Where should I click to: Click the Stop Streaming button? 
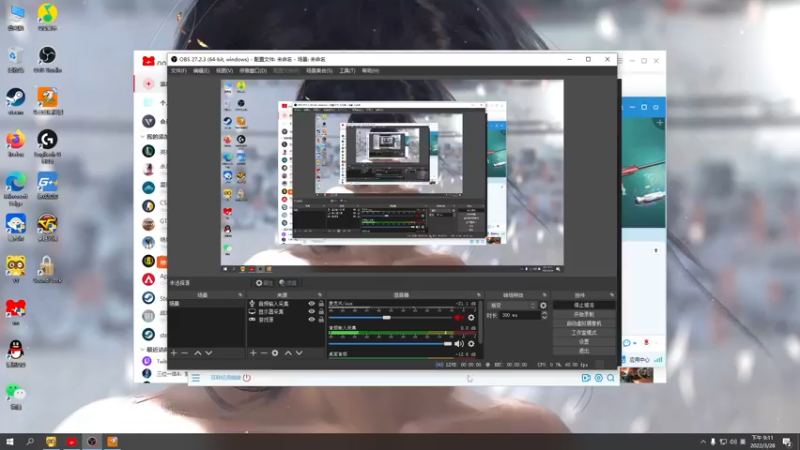tap(584, 305)
